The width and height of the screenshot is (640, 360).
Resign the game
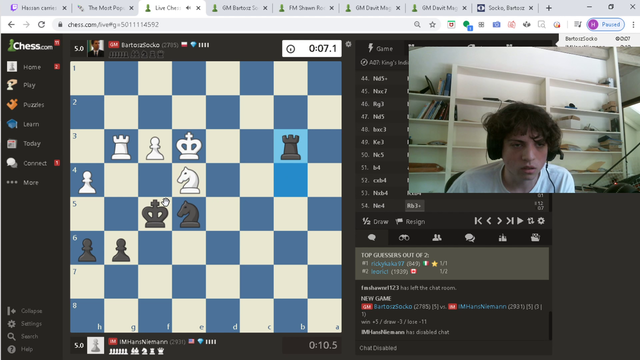tap(410, 222)
